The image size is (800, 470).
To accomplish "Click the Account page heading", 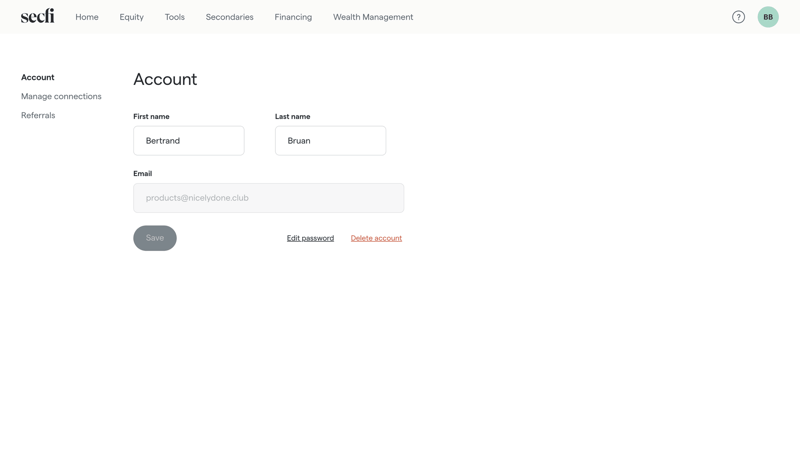I will point(165,79).
